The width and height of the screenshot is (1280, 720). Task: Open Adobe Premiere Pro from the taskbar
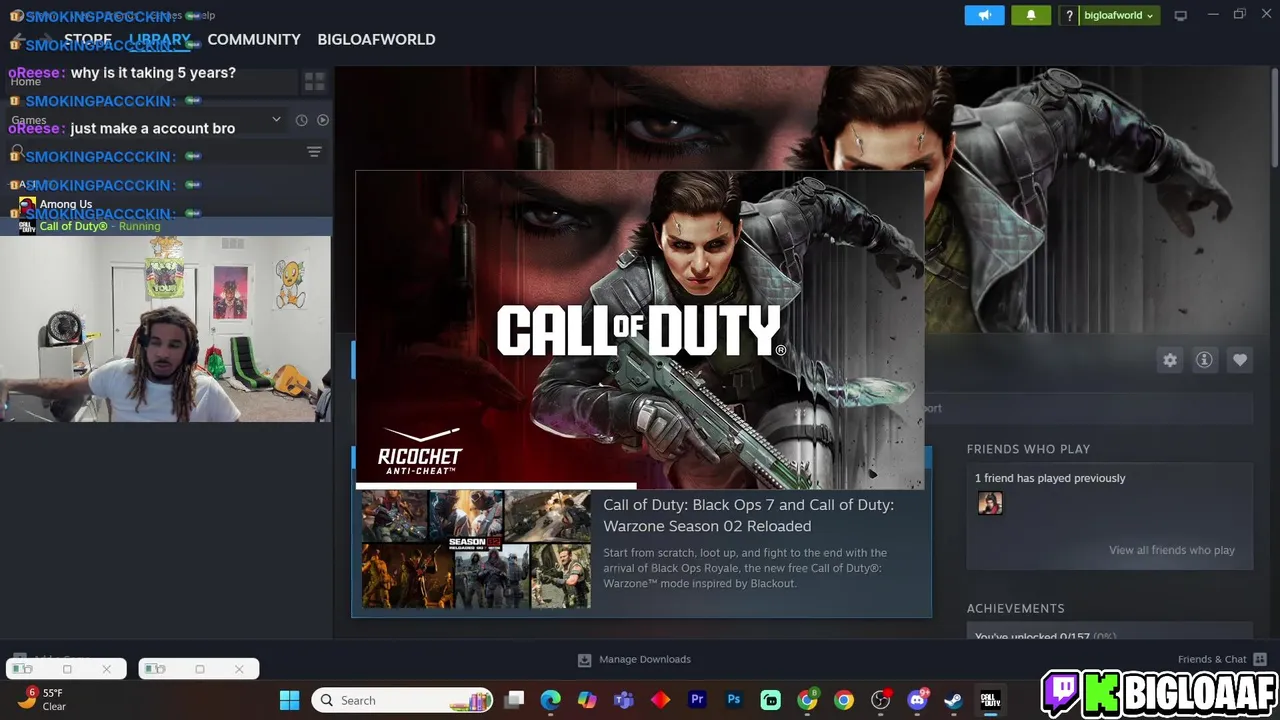pos(697,700)
